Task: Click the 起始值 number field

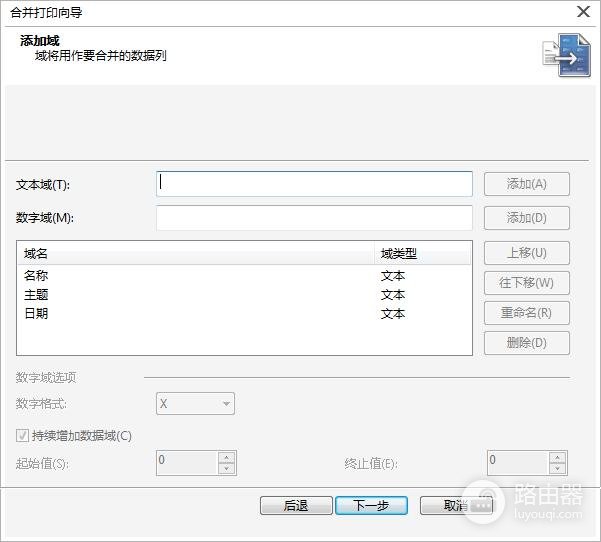Action: (x=187, y=463)
